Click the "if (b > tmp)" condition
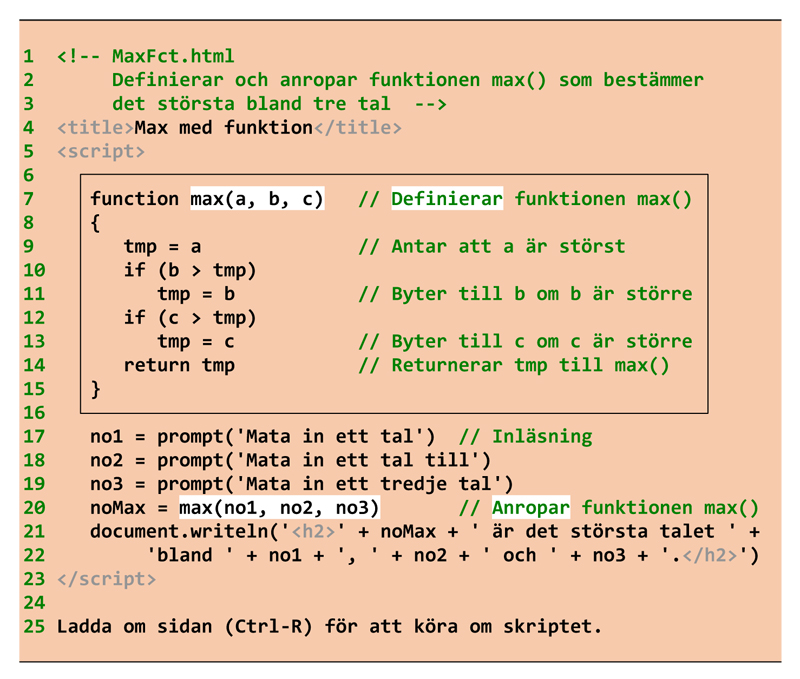The height and width of the screenshot is (679, 800). 190,270
